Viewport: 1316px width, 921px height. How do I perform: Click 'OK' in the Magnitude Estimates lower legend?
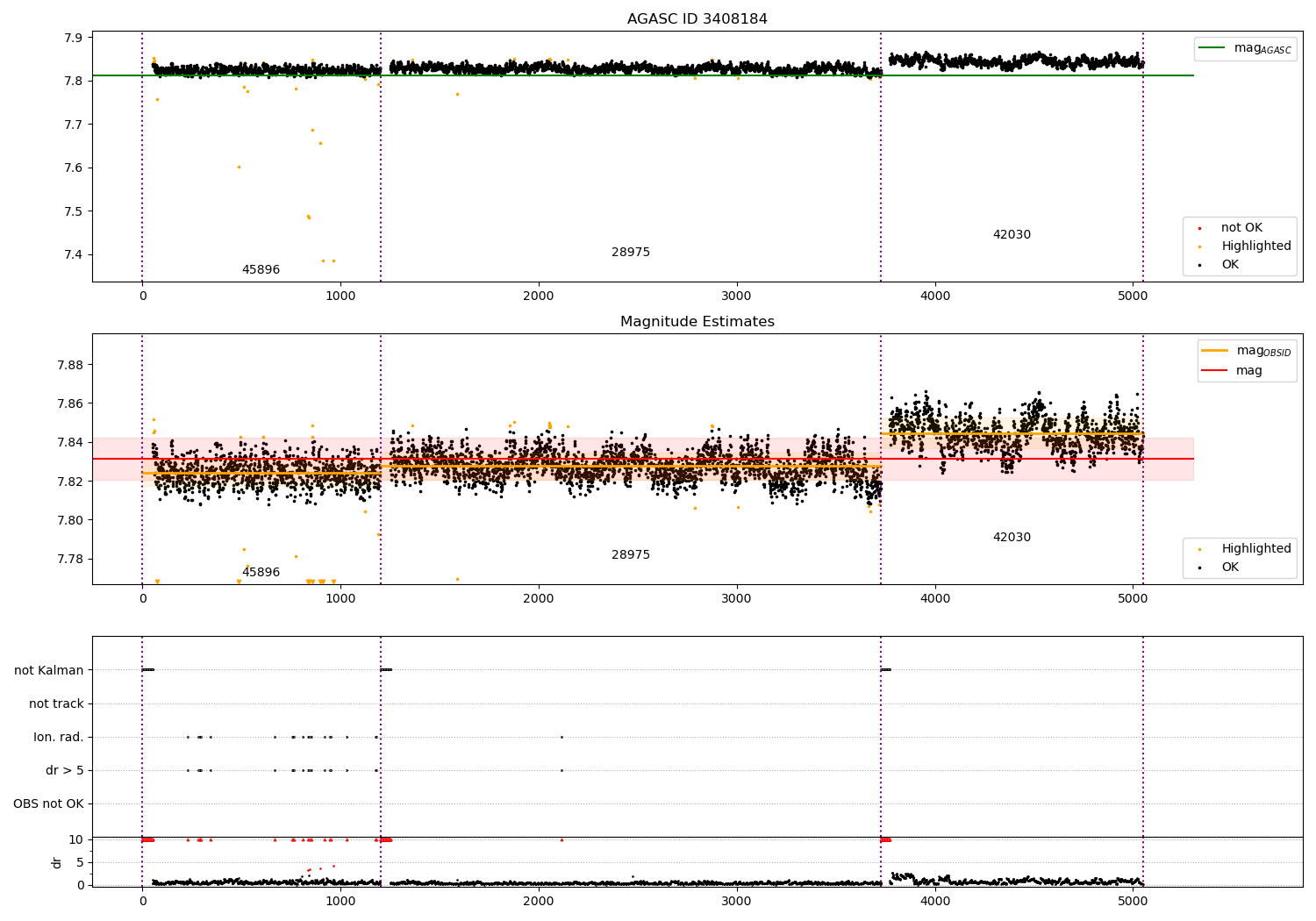pyautogui.click(x=1230, y=567)
